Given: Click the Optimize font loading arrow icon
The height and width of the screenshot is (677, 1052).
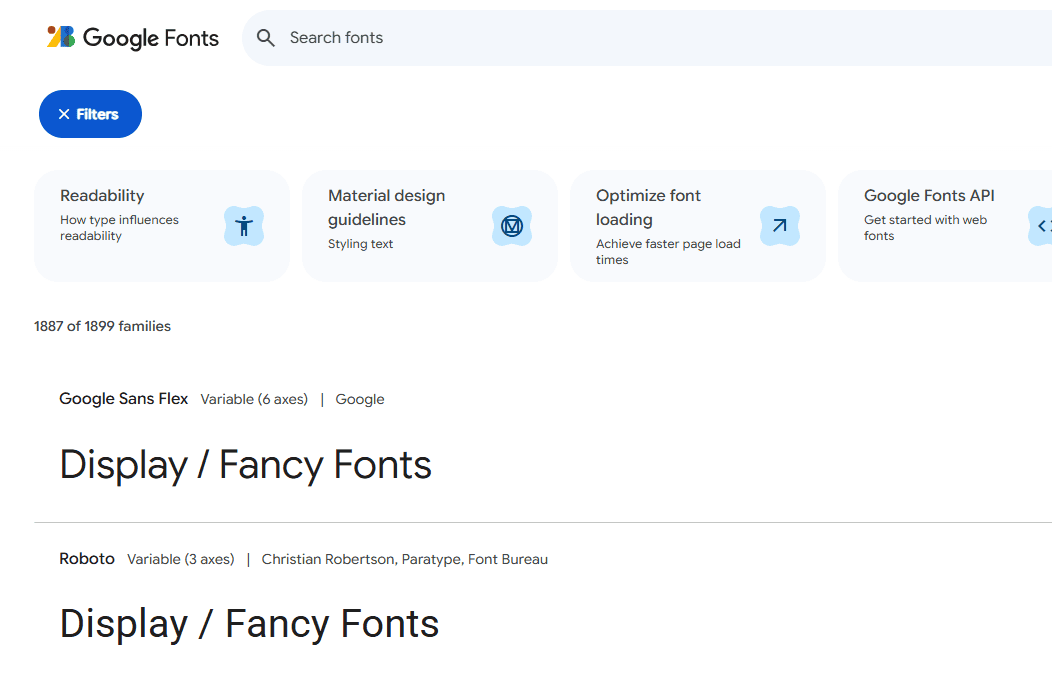Looking at the screenshot, I should click(x=779, y=226).
